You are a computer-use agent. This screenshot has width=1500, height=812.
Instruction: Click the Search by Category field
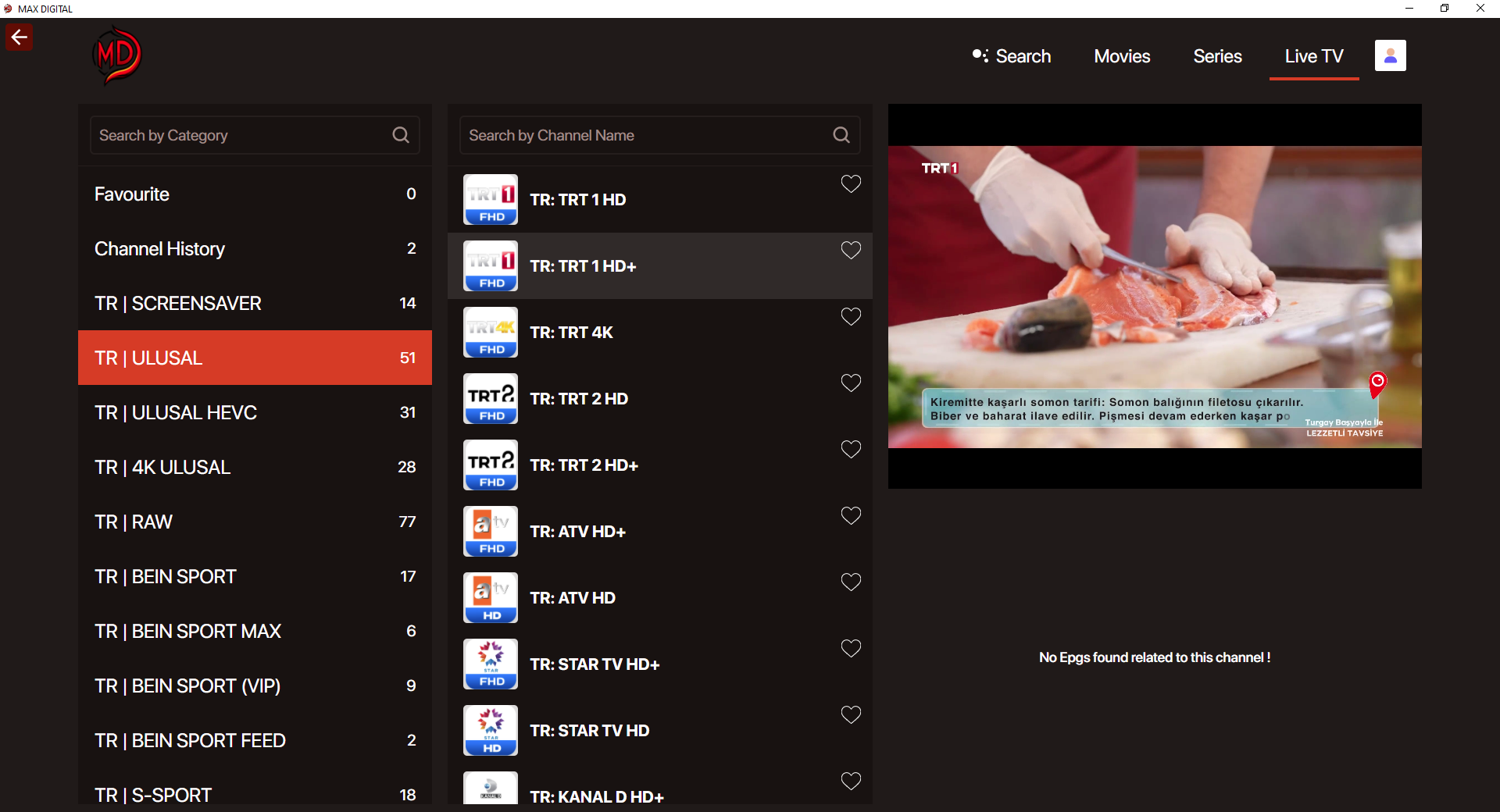pos(255,135)
